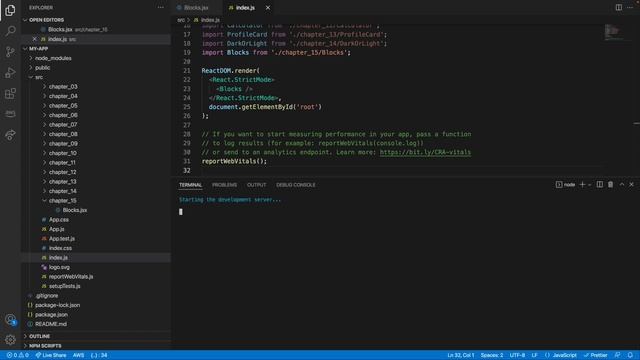Split the terminal pane

pos(600,184)
